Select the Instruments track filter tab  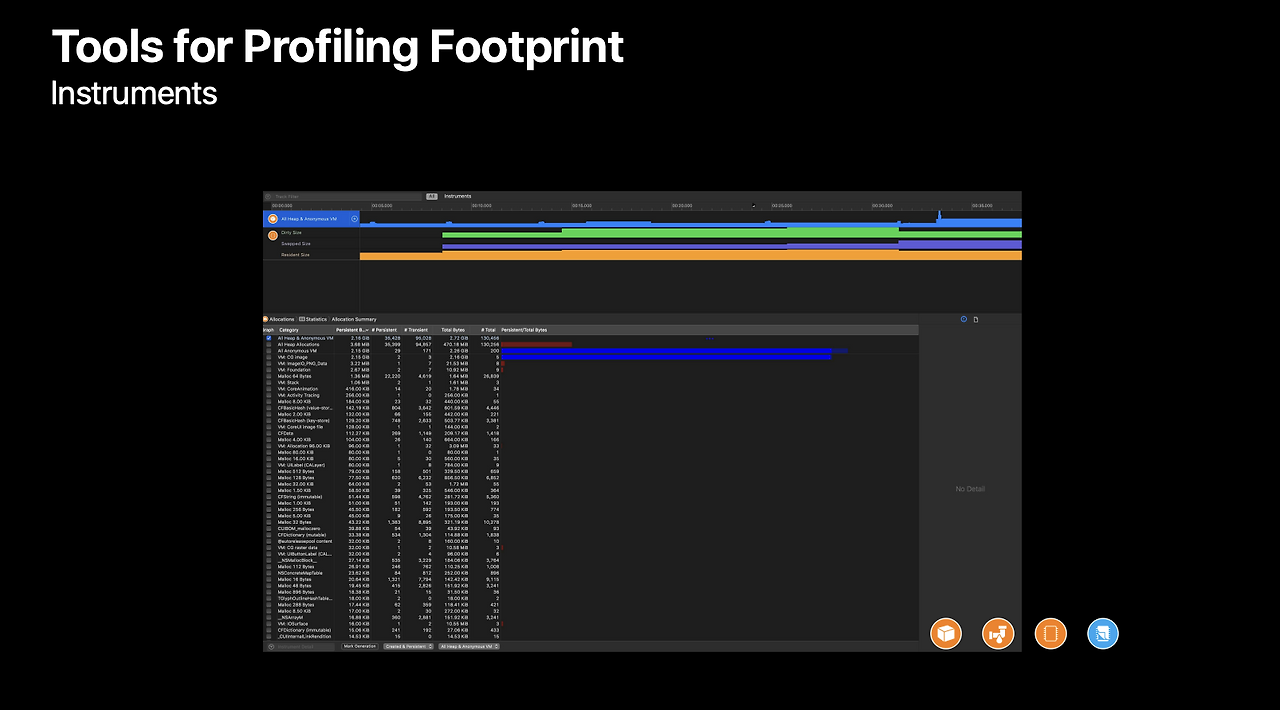(457, 196)
